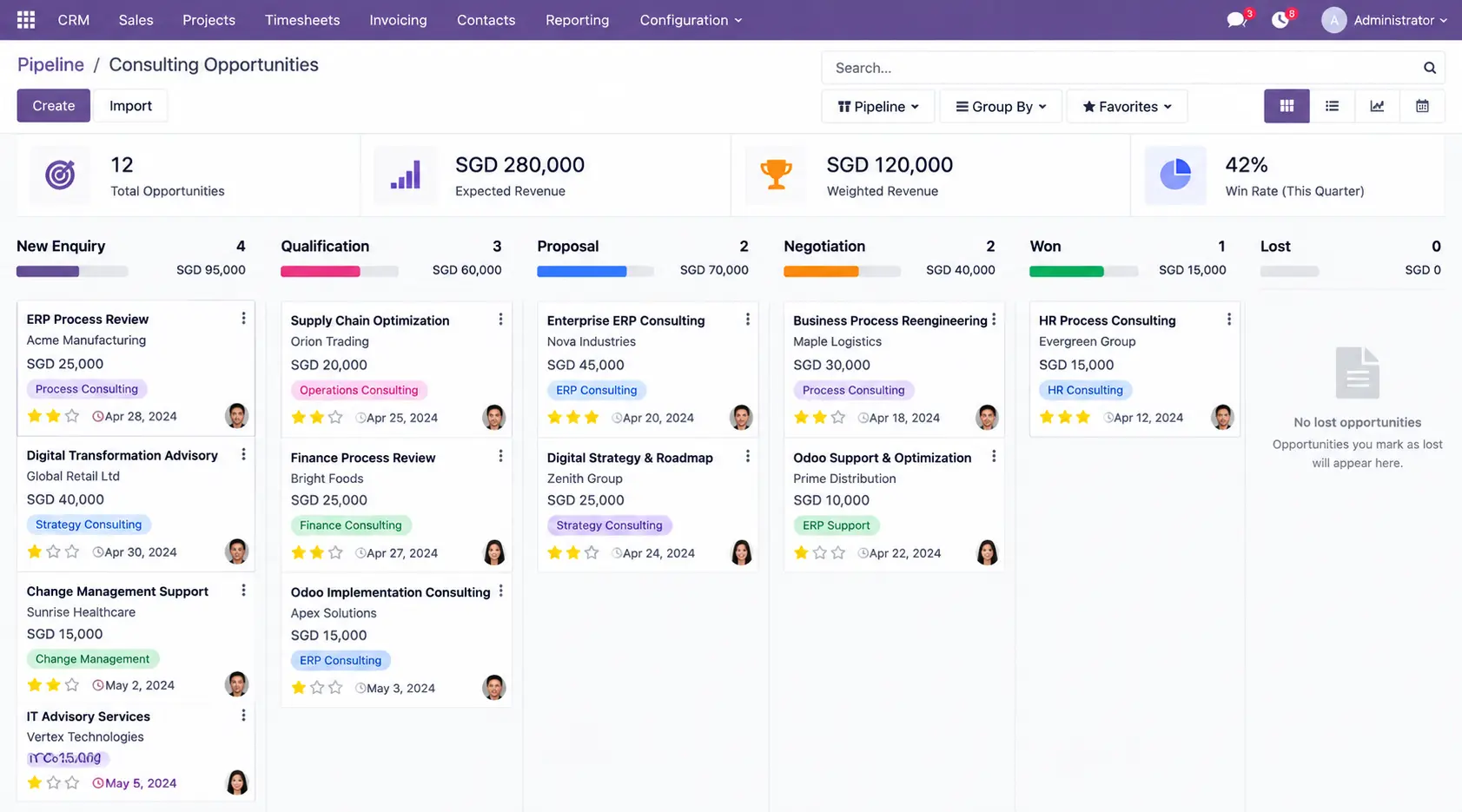Set third star on Business Process Reengineering
Viewport: 1462px width, 812px height.
[x=838, y=418]
